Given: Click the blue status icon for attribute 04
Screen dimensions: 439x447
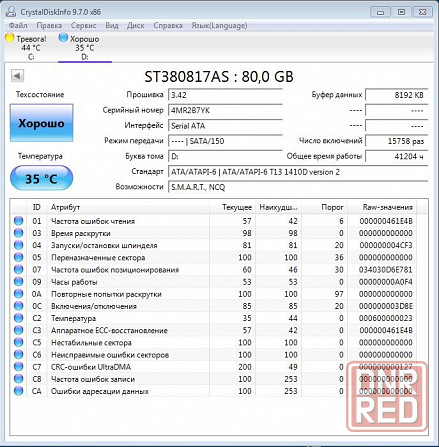Looking at the screenshot, I should click(19, 245).
